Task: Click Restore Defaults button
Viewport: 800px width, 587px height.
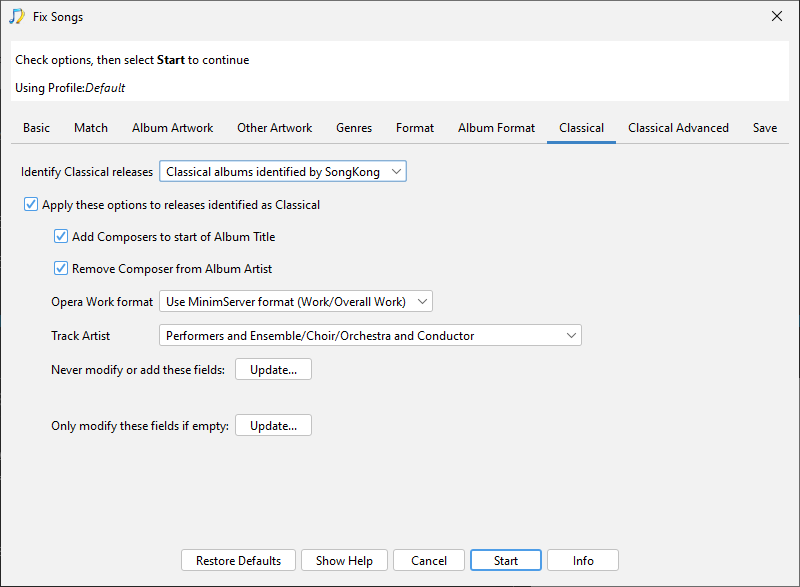Action: tap(238, 561)
